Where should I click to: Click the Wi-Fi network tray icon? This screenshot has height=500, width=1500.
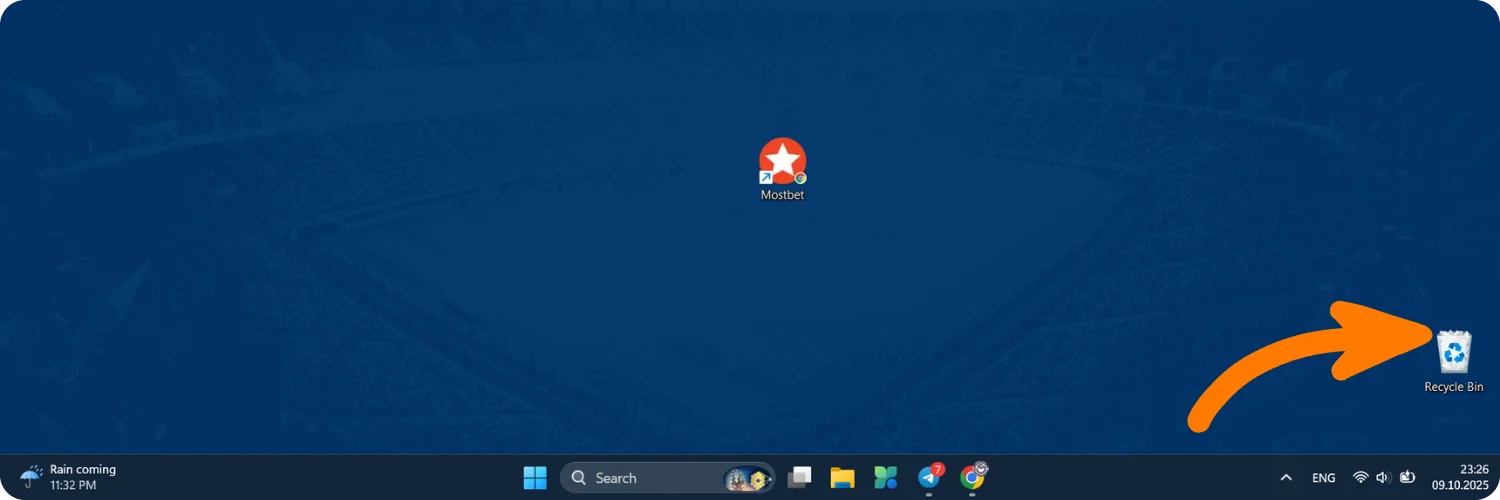1360,478
